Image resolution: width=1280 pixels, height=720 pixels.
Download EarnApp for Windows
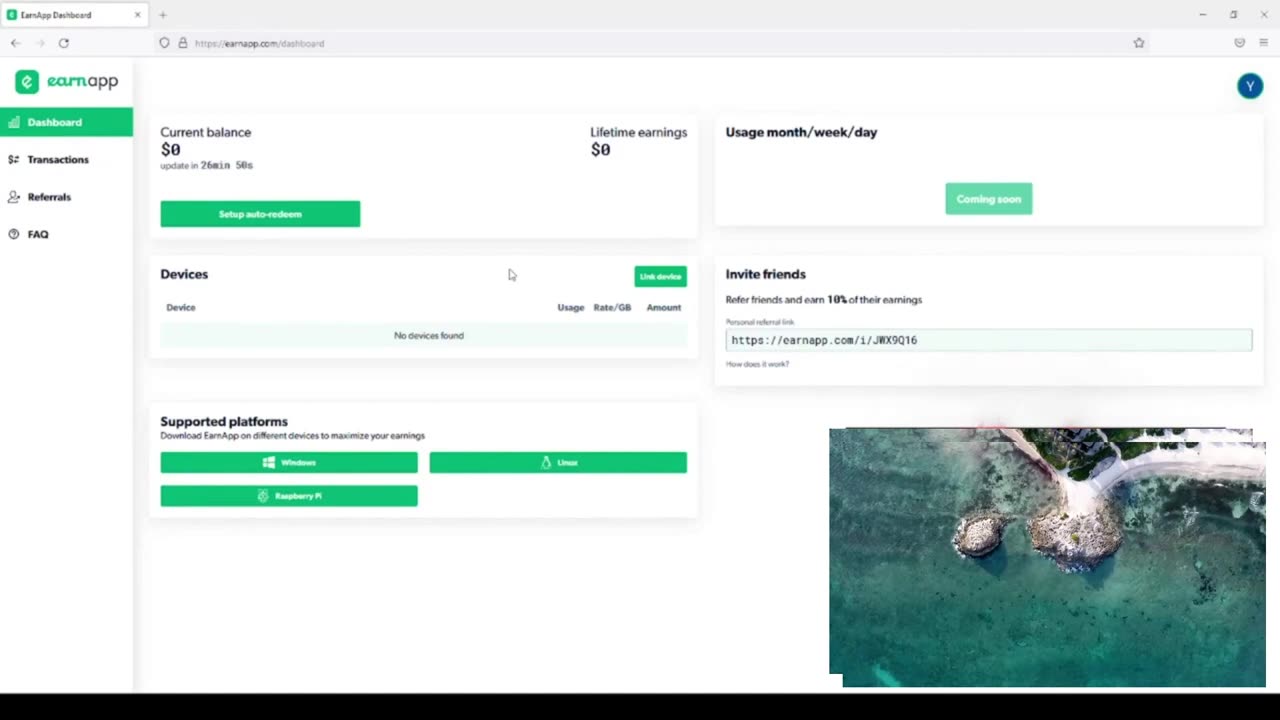289,462
